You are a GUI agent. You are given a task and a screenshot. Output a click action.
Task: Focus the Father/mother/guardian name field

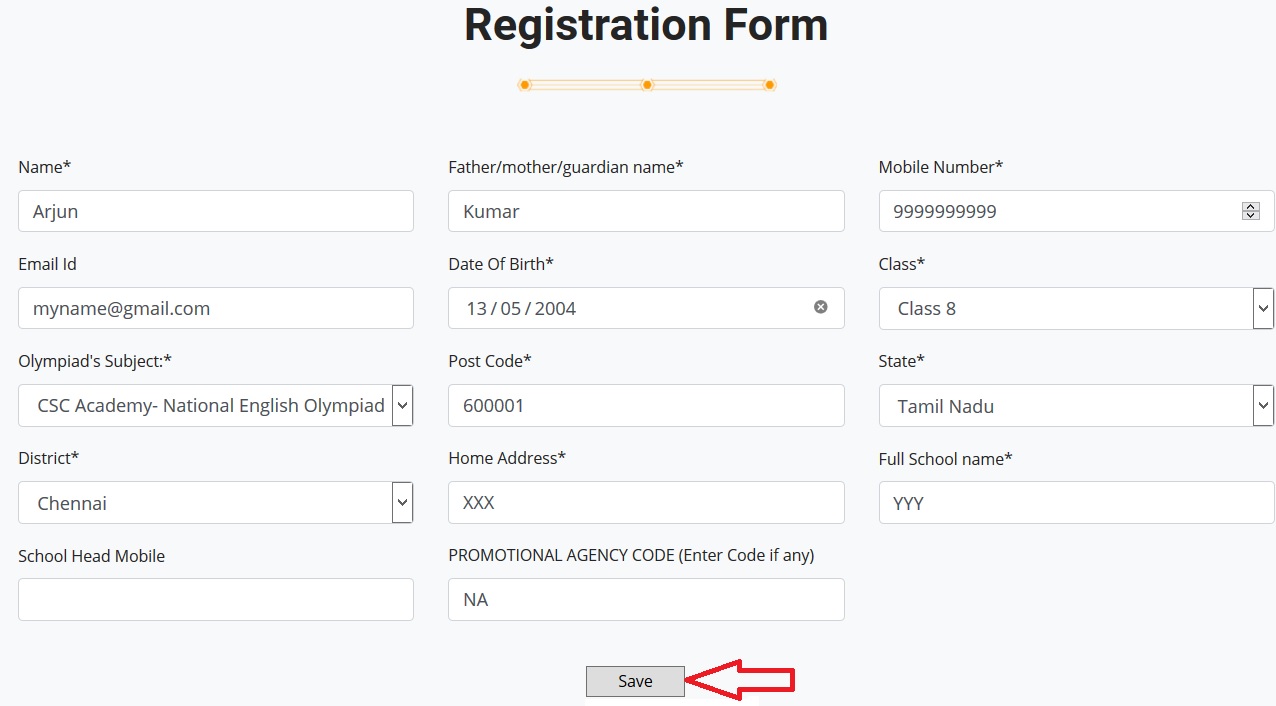[646, 211]
